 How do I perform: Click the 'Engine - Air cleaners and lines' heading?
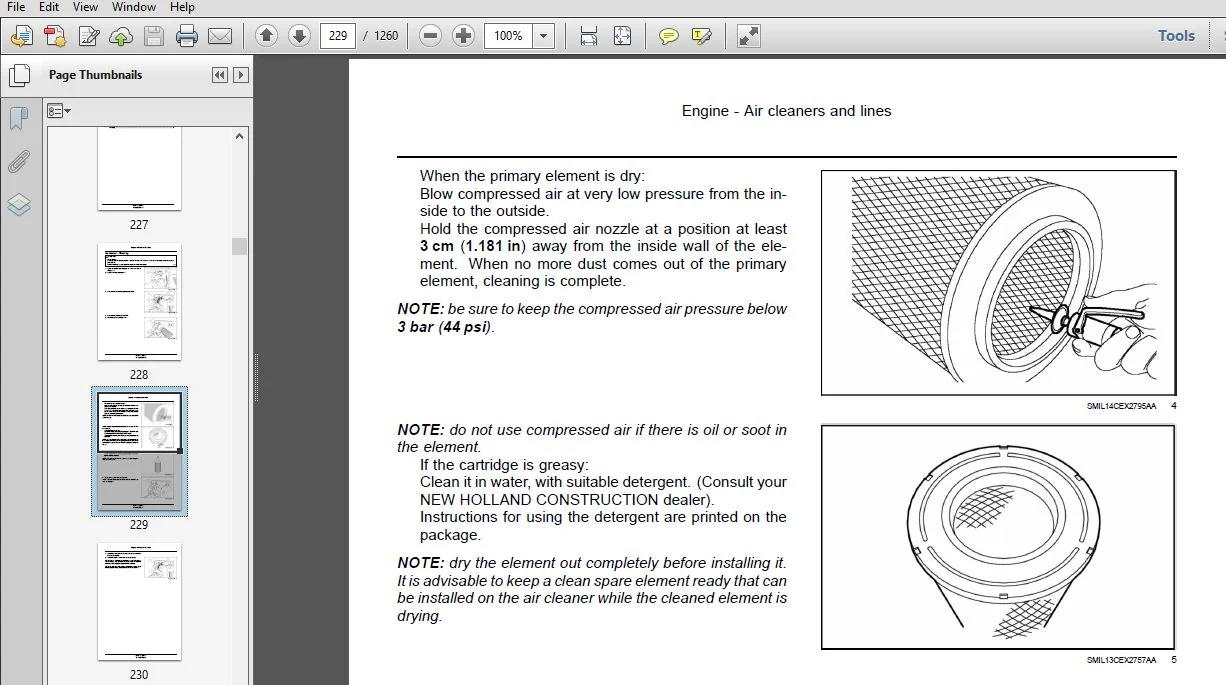click(786, 111)
